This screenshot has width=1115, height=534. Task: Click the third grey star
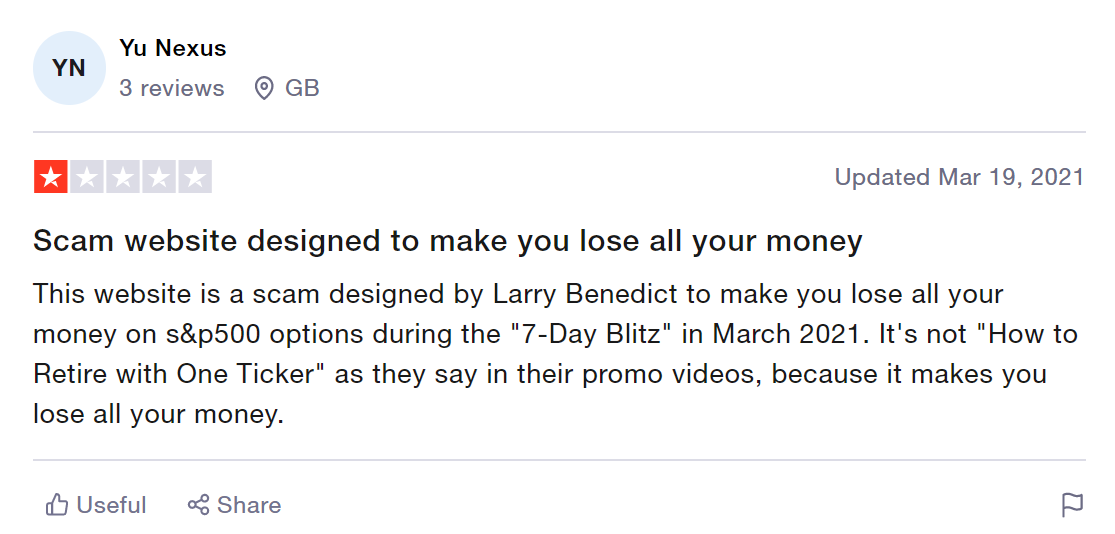tap(123, 177)
